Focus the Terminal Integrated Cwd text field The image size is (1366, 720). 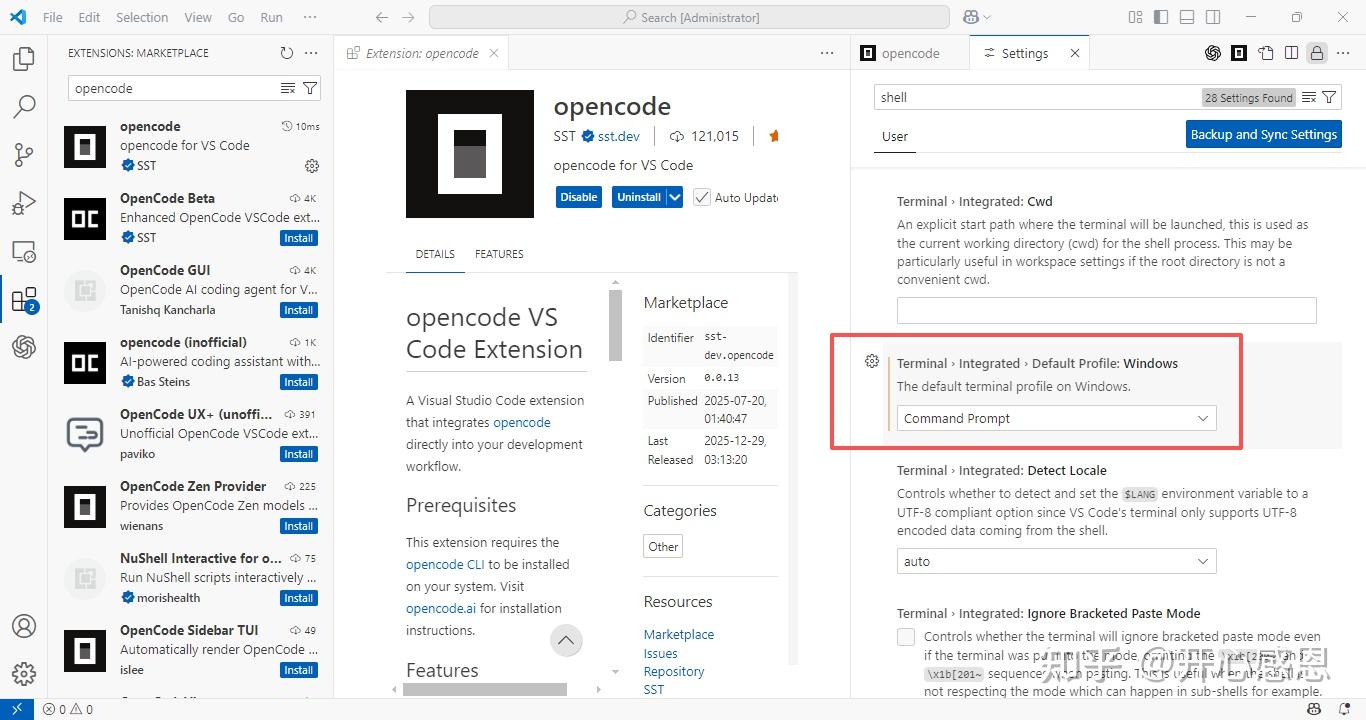pos(1106,310)
